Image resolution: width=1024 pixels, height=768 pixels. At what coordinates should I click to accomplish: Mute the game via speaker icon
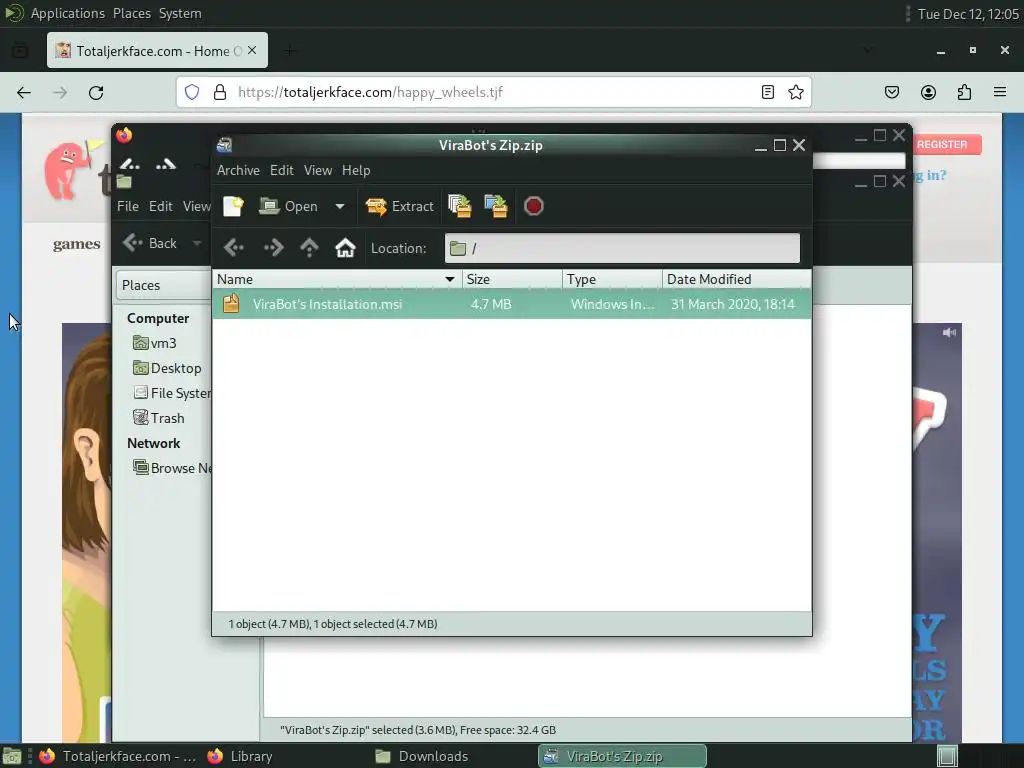949,332
